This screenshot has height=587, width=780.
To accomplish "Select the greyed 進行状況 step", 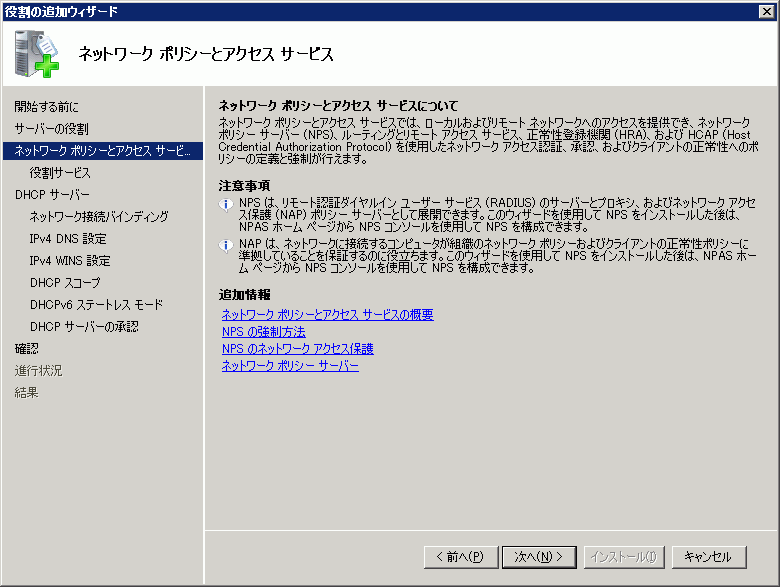I will [x=38, y=371].
